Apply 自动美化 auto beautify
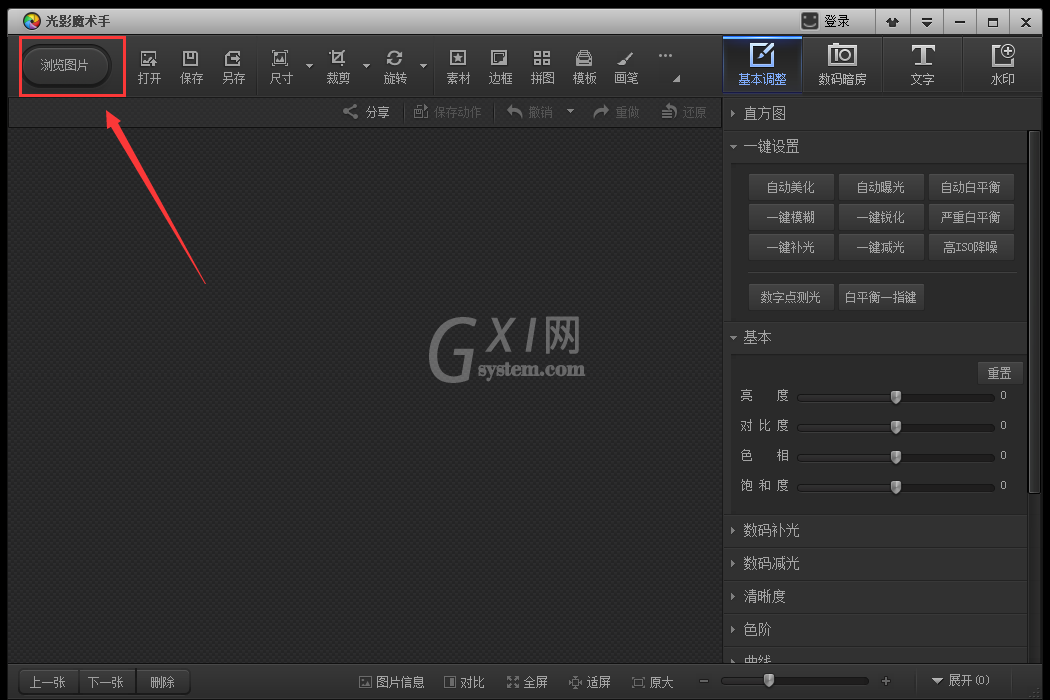This screenshot has width=1050, height=700. point(791,187)
